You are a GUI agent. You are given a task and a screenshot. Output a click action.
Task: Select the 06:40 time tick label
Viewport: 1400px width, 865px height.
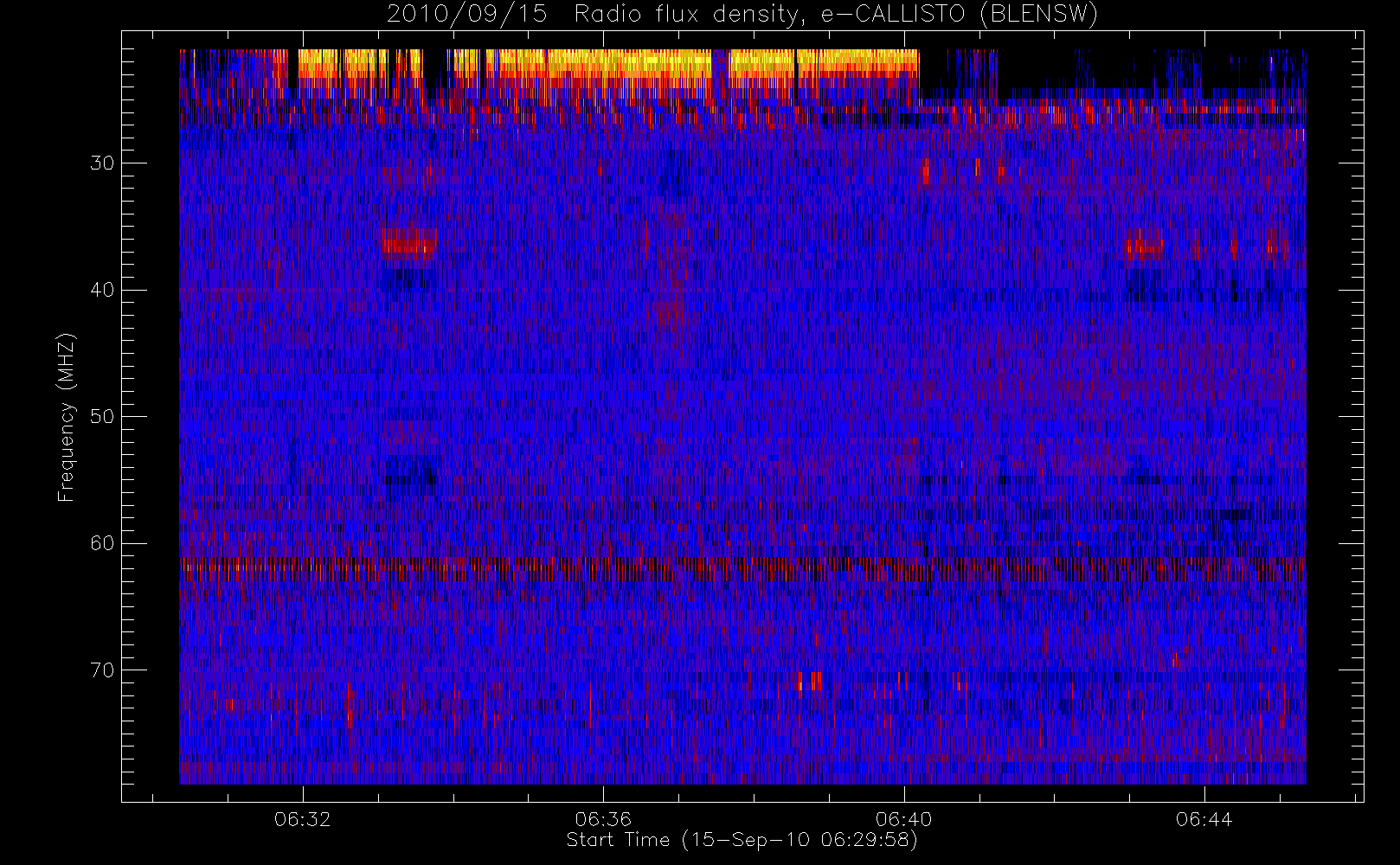coord(903,819)
